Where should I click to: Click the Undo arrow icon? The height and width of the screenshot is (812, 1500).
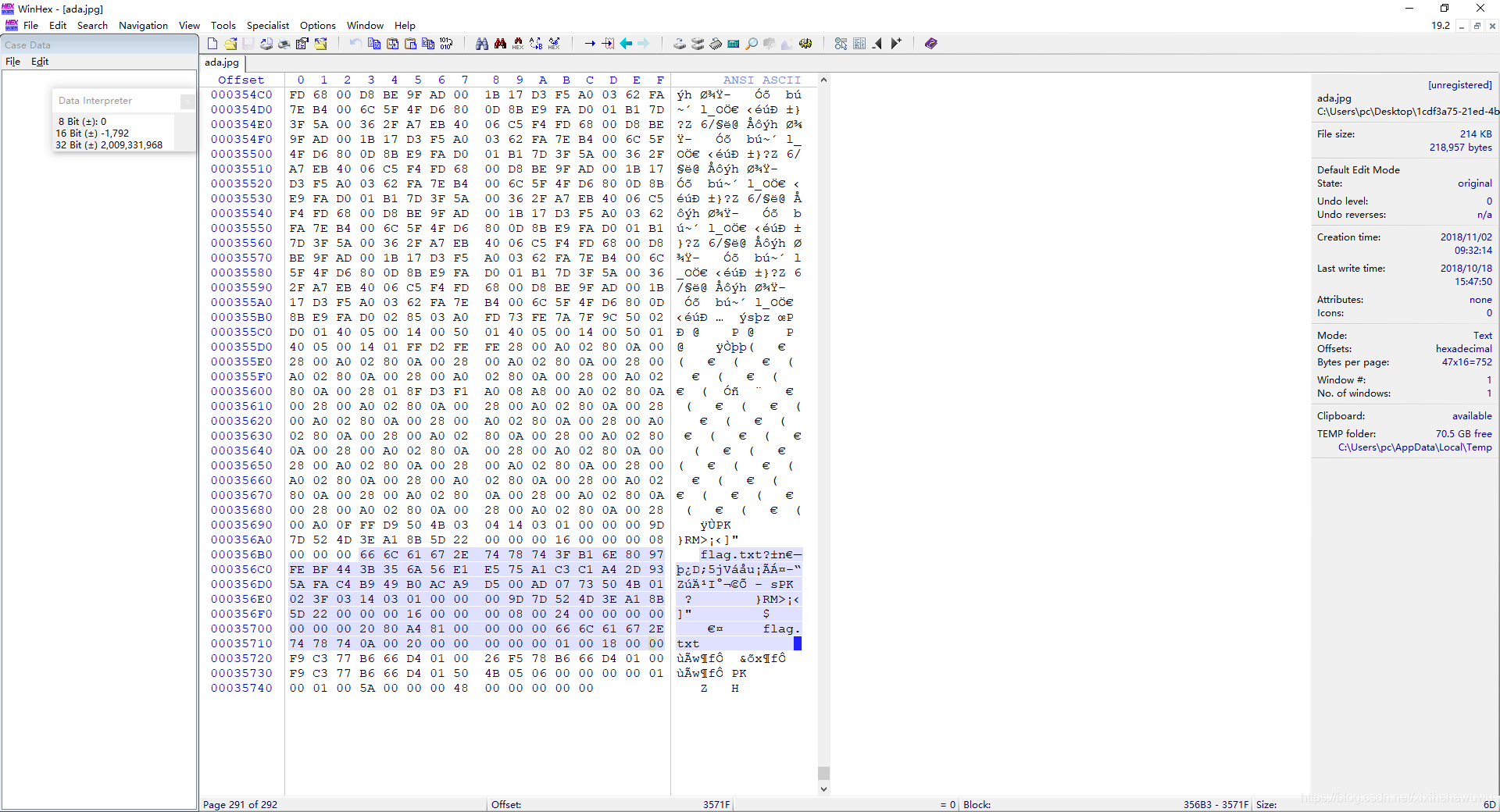coord(355,44)
